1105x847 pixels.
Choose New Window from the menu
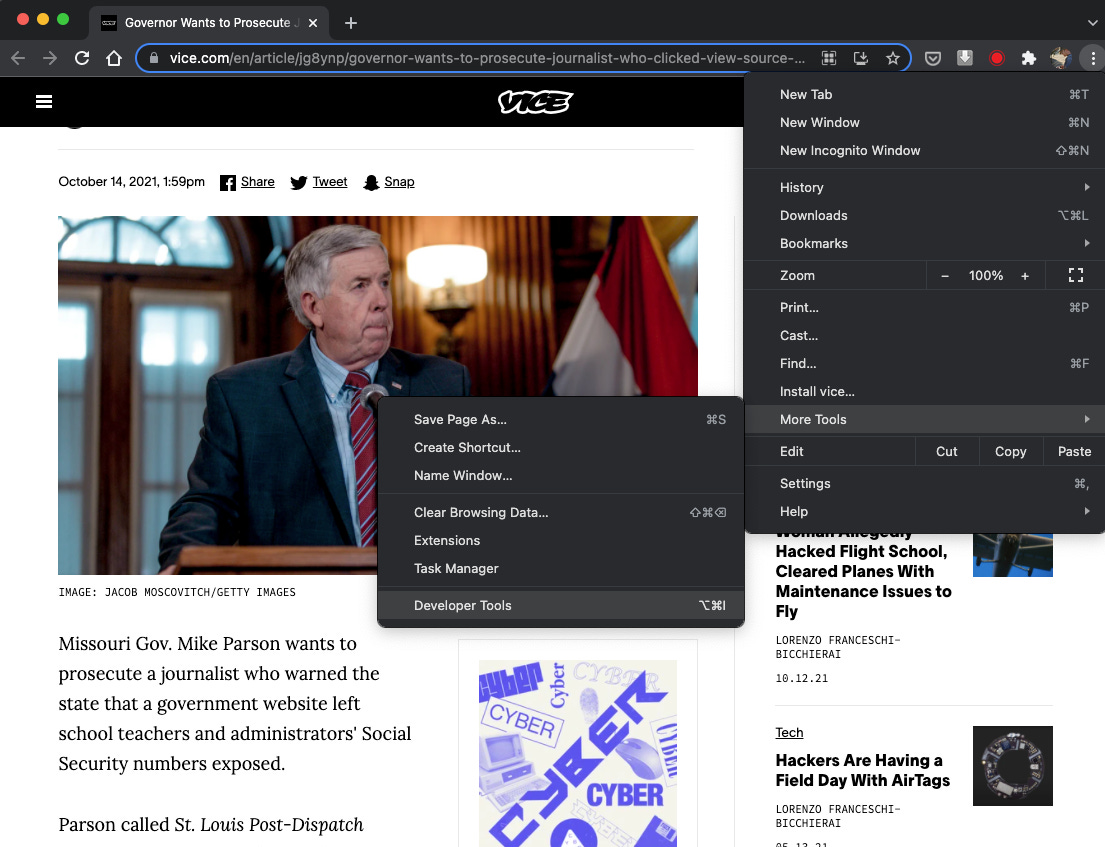pyautogui.click(x=925, y=123)
